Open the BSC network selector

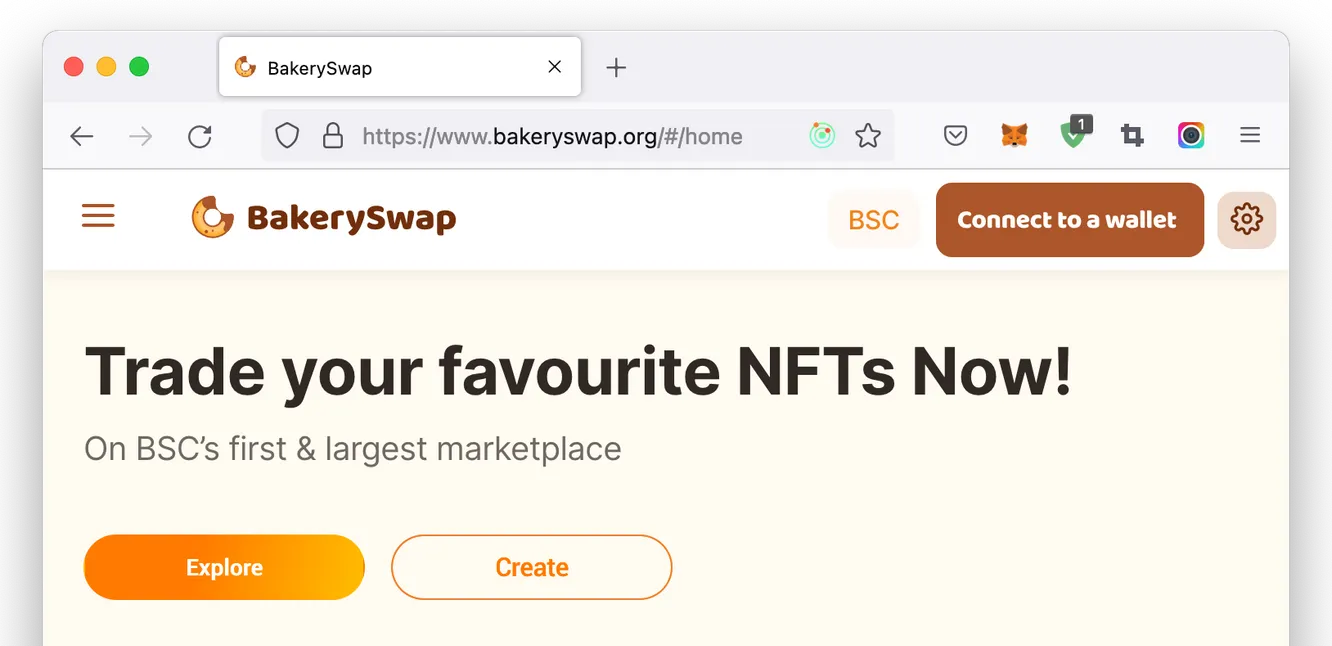(x=873, y=220)
